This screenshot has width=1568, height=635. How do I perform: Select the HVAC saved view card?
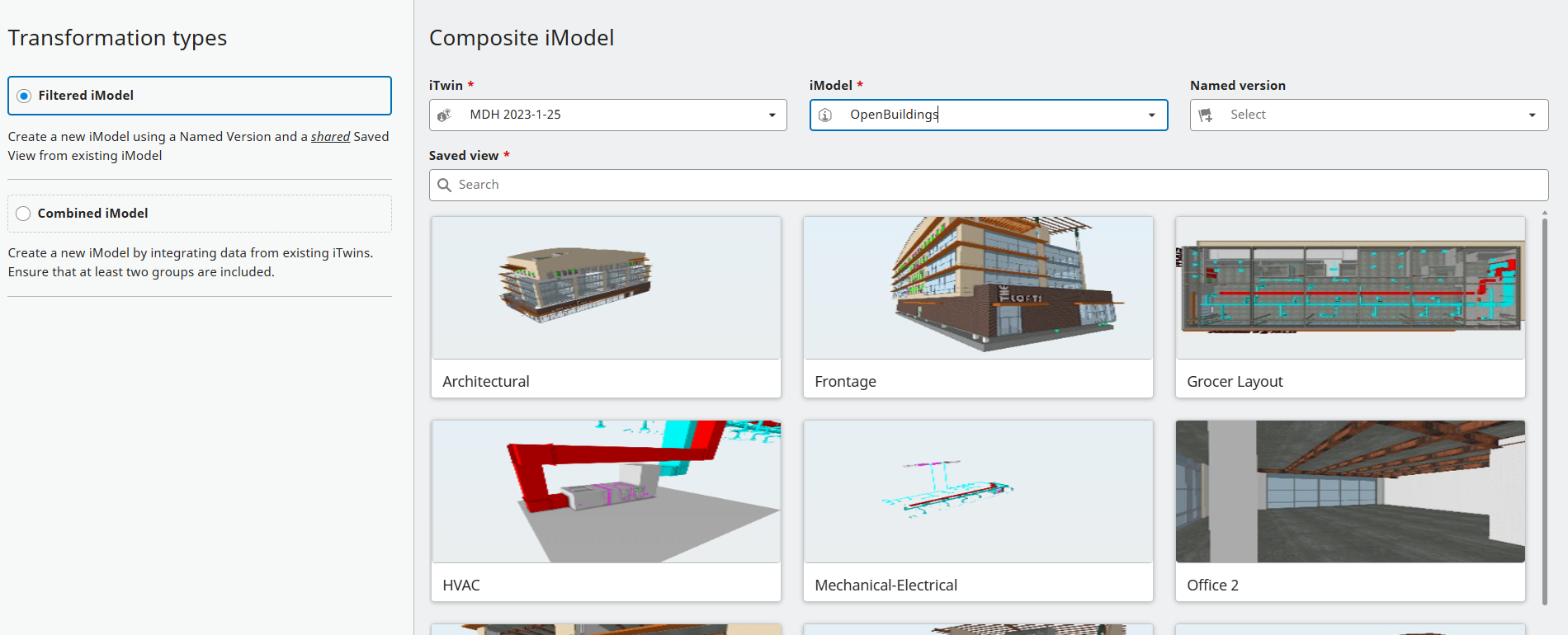(x=606, y=492)
